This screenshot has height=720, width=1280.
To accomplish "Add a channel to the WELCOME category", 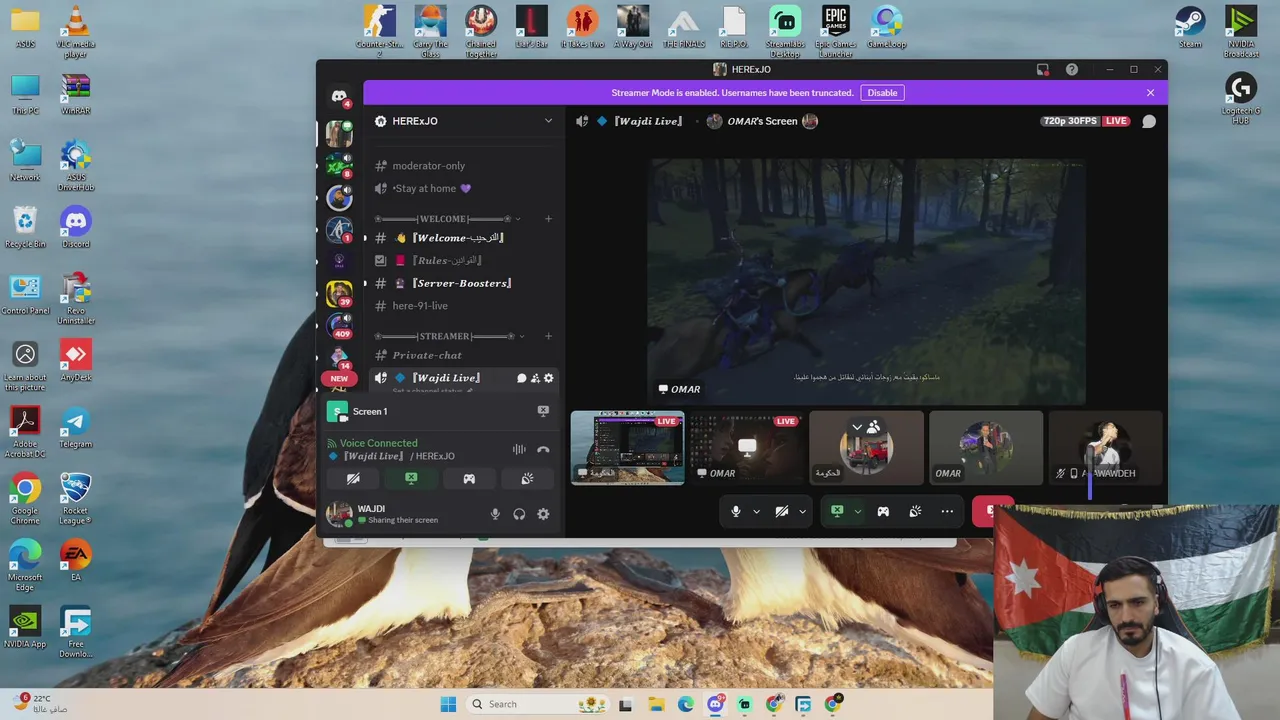I will pyautogui.click(x=548, y=219).
